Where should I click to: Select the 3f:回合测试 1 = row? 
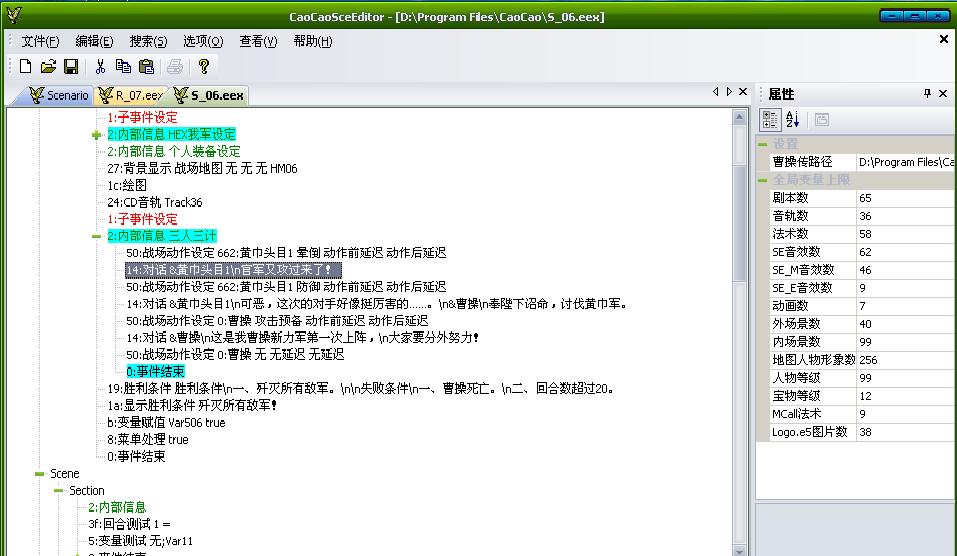click(x=129, y=524)
